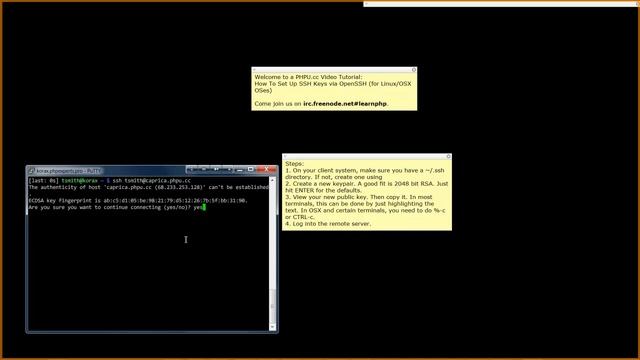Click the 'authenticity of host' warning line
The height and width of the screenshot is (360, 640).
coord(149,187)
